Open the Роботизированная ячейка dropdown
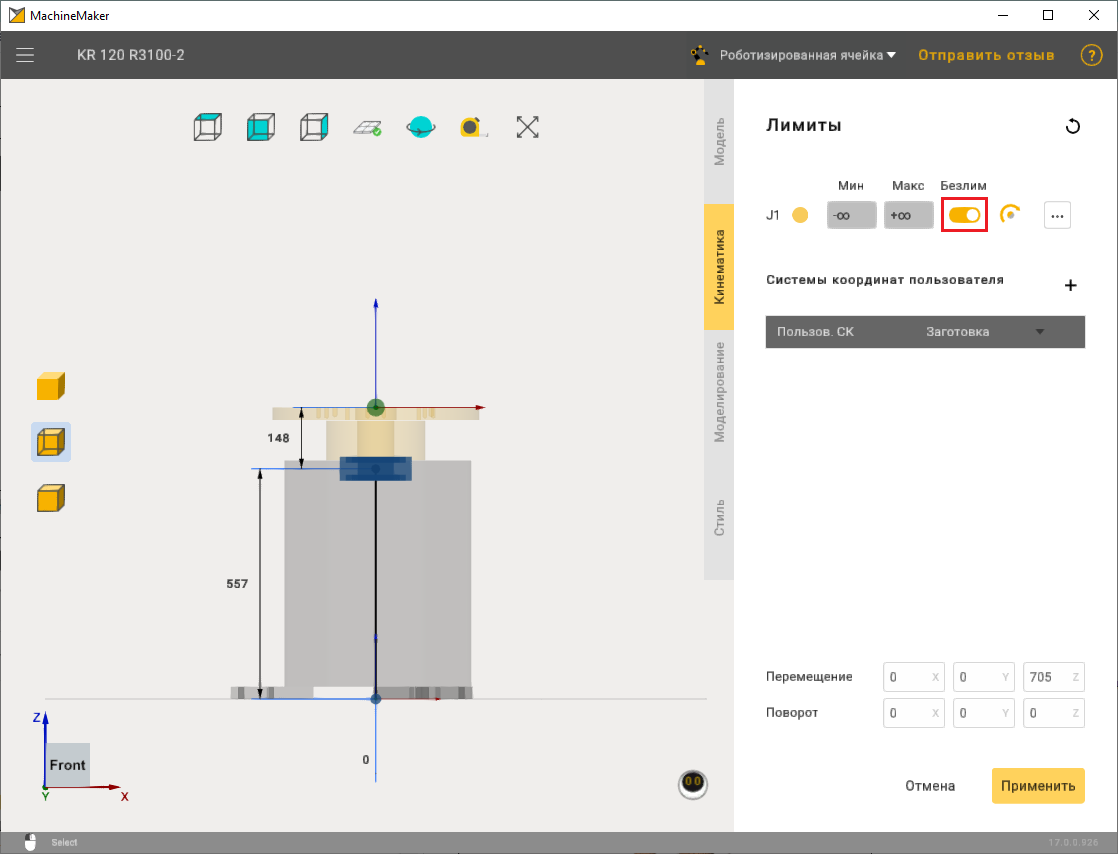The image size is (1118, 854). click(x=808, y=55)
